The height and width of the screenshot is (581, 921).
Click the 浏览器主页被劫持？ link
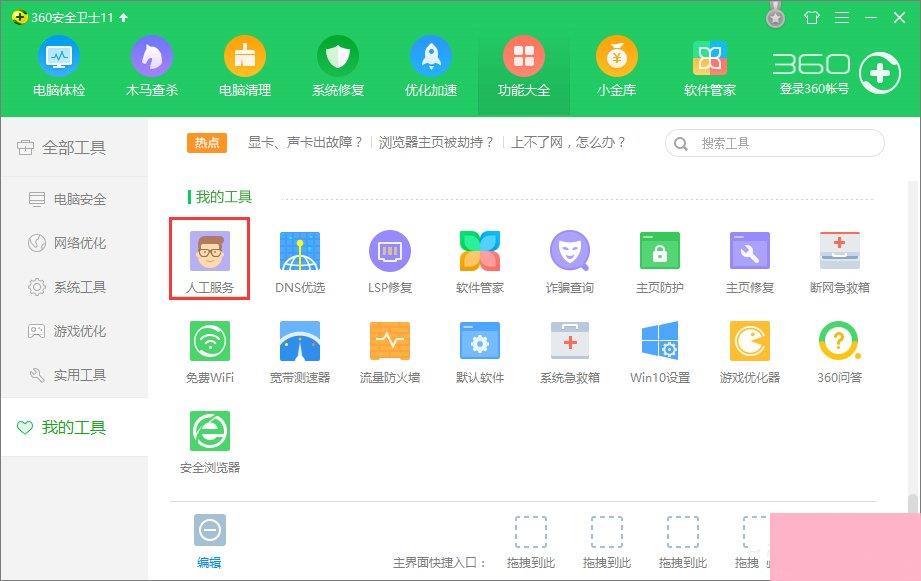(436, 142)
